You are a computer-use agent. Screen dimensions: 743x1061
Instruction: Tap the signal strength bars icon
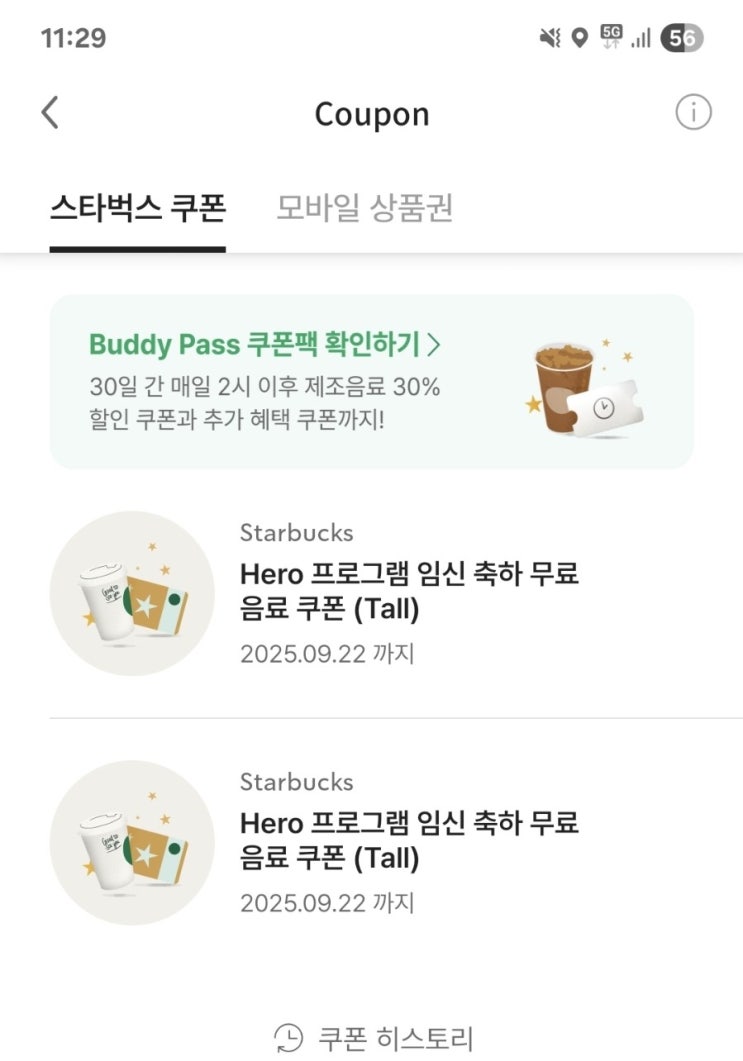pos(641,38)
